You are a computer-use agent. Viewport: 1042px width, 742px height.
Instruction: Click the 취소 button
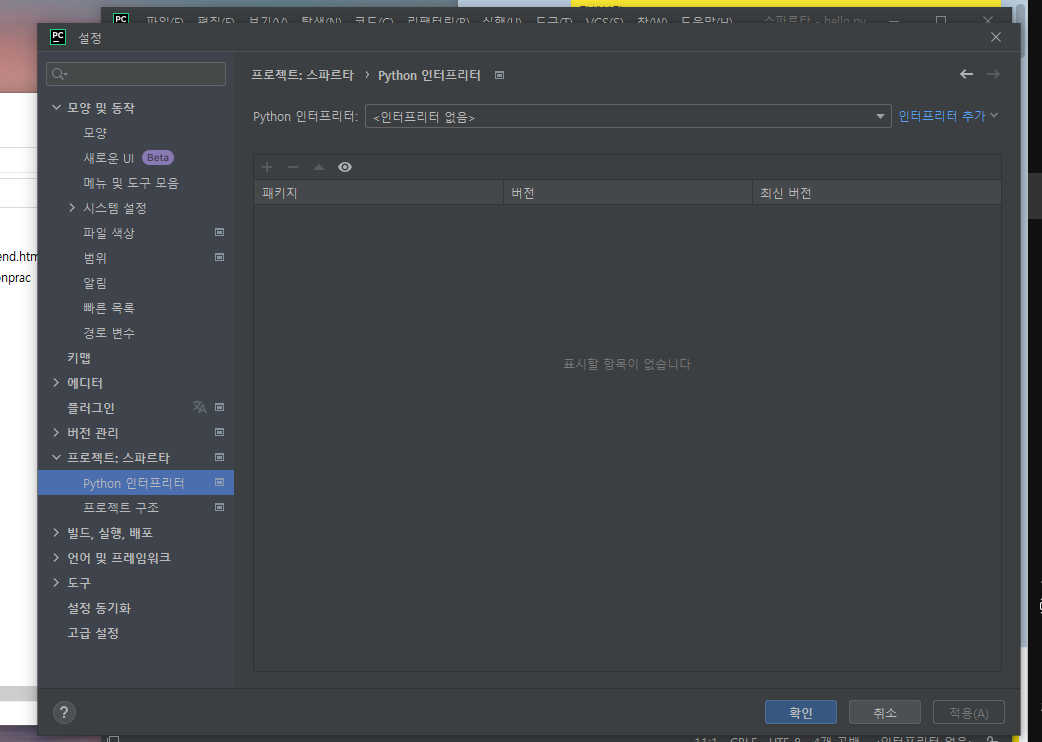pos(885,713)
